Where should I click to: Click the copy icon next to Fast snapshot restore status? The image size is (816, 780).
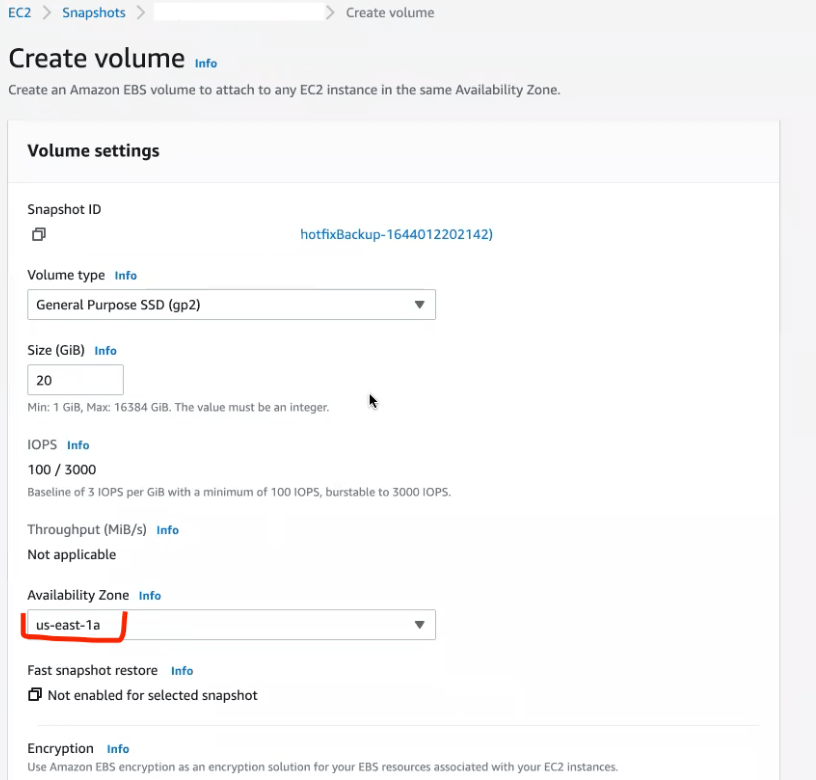[x=35, y=695]
